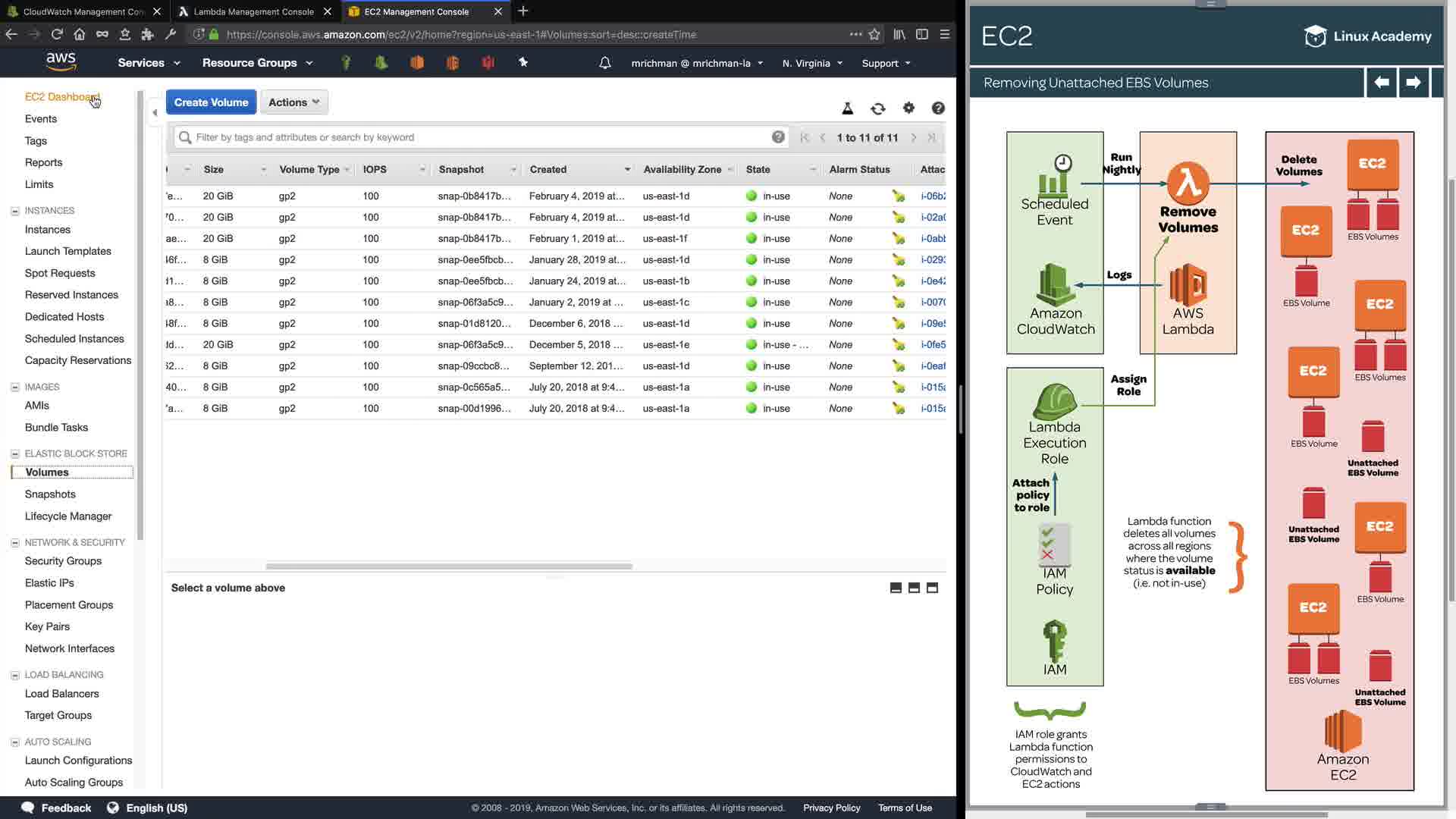
Task: Collapse the Elastic Block Store section
Action: (14, 453)
